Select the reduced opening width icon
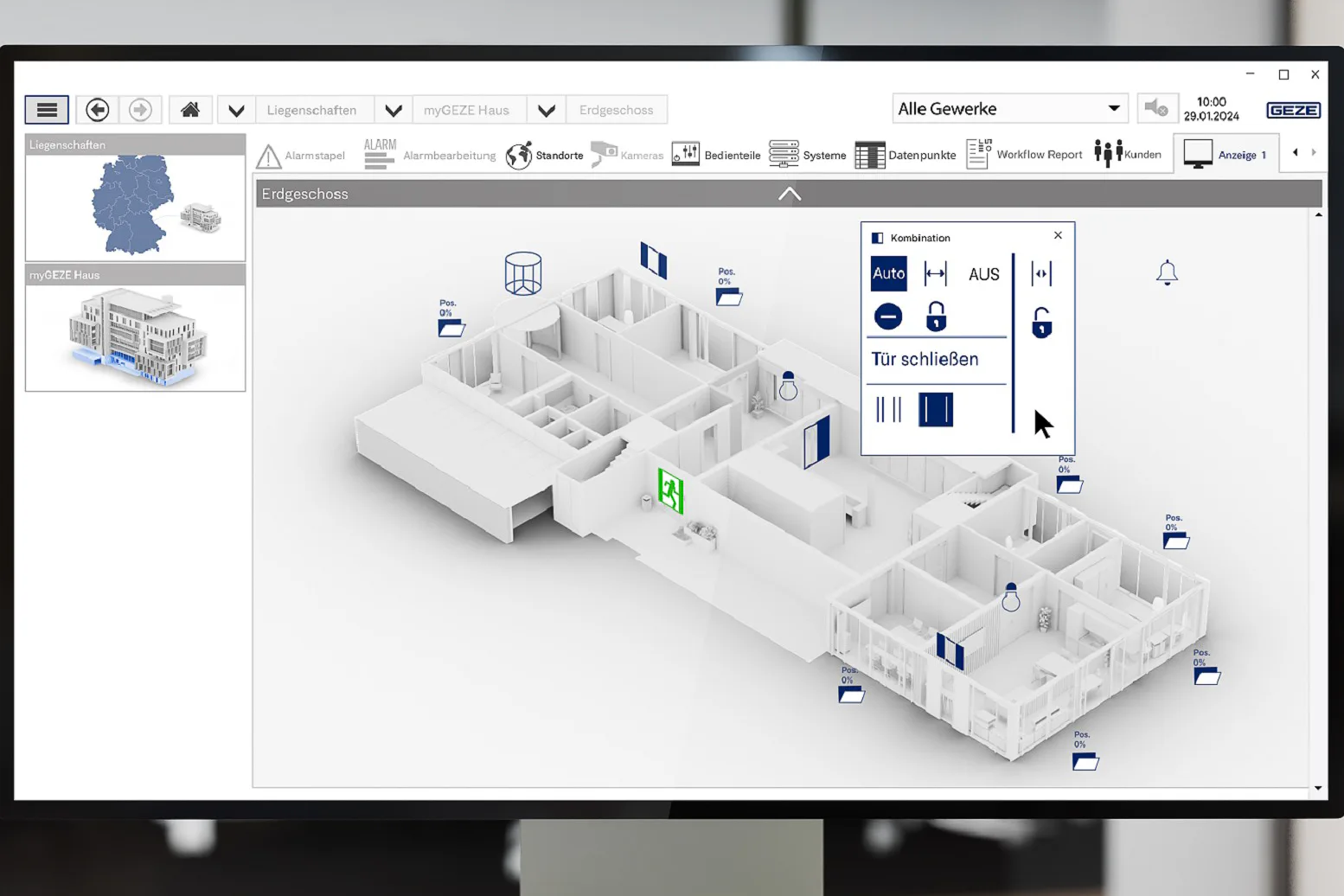 pyautogui.click(x=1042, y=274)
